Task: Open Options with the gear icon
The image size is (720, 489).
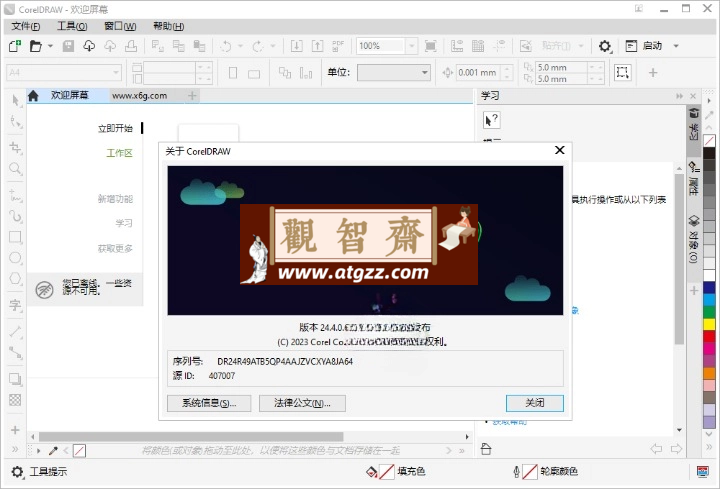Action: tap(605, 46)
